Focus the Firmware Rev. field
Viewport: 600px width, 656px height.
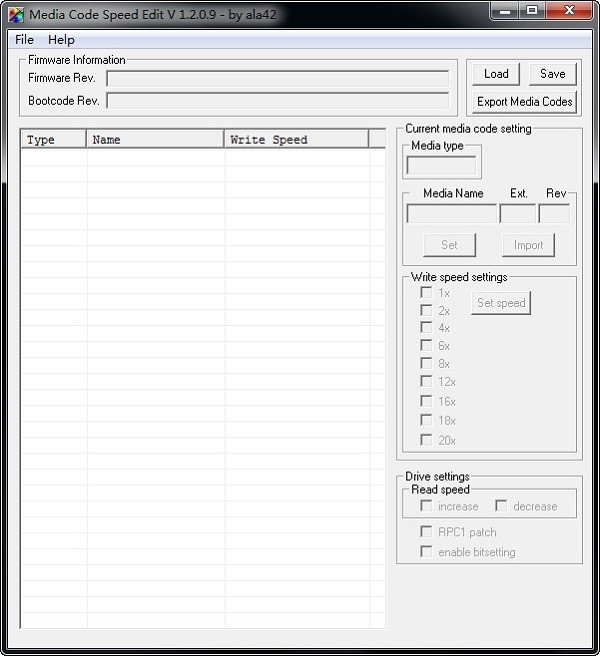click(278, 78)
